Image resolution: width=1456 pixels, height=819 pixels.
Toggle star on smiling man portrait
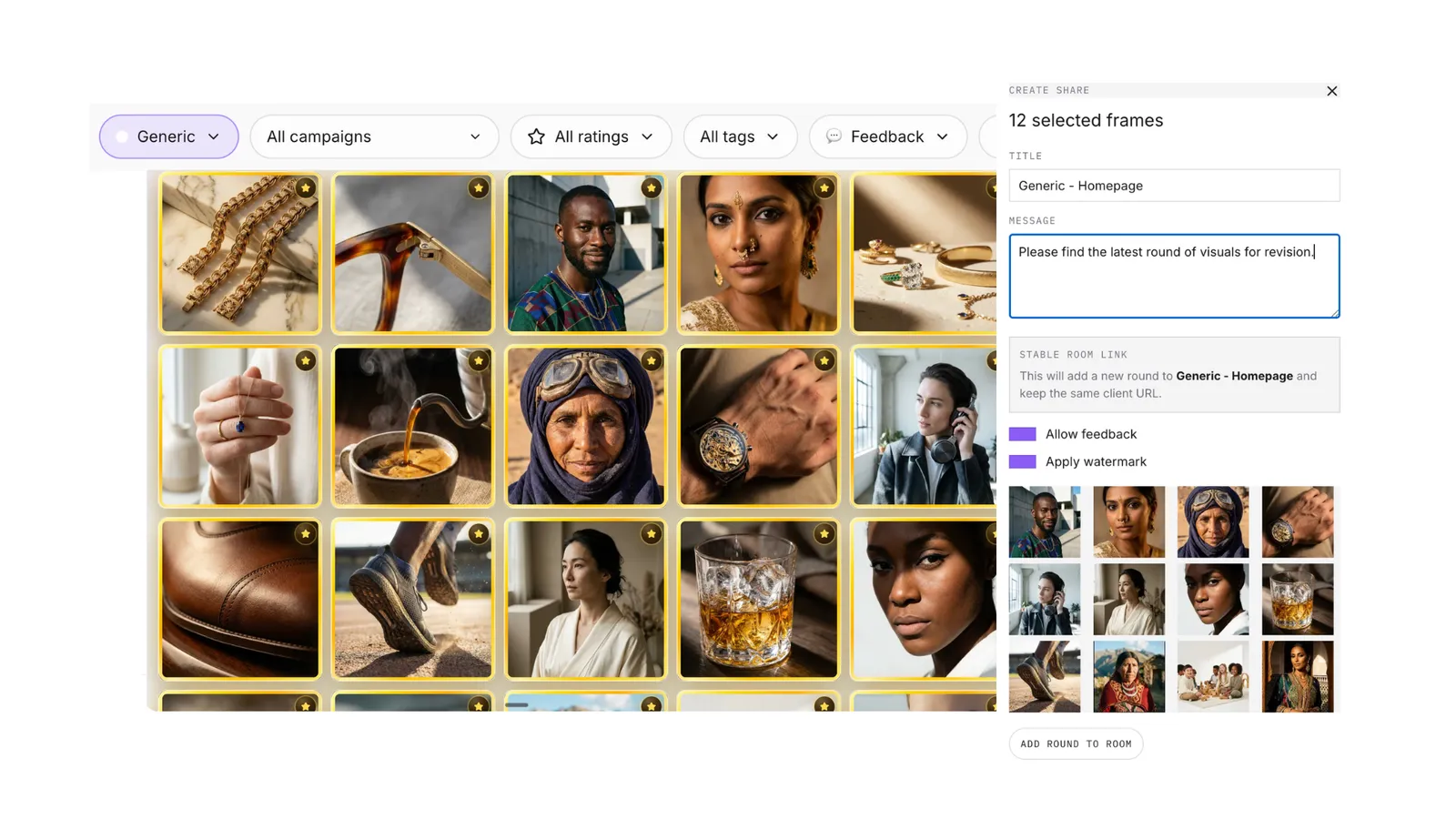pos(652,187)
